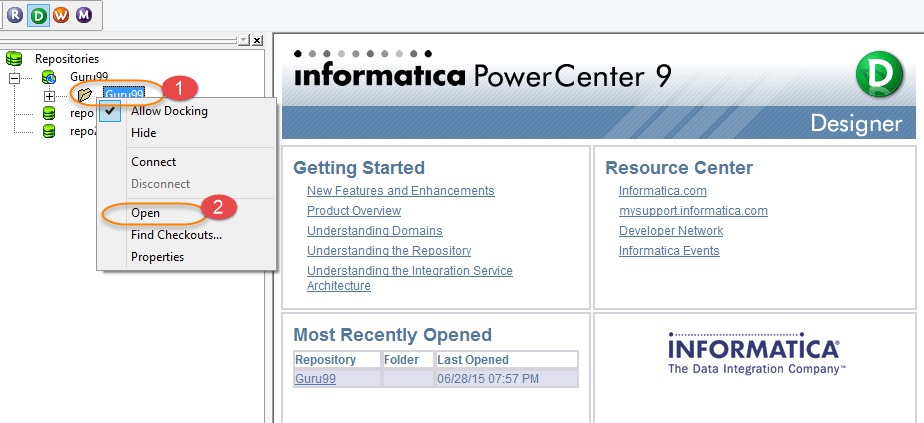Choose Hide from the context menu
Image resolution: width=924 pixels, height=423 pixels.
pos(144,133)
